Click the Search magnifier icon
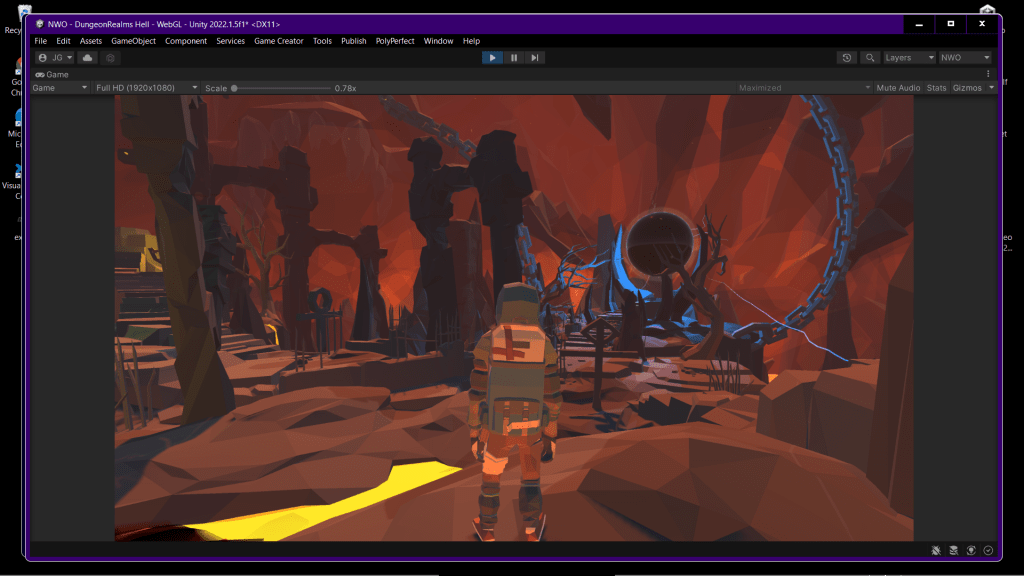The height and width of the screenshot is (576, 1024). 870,58
